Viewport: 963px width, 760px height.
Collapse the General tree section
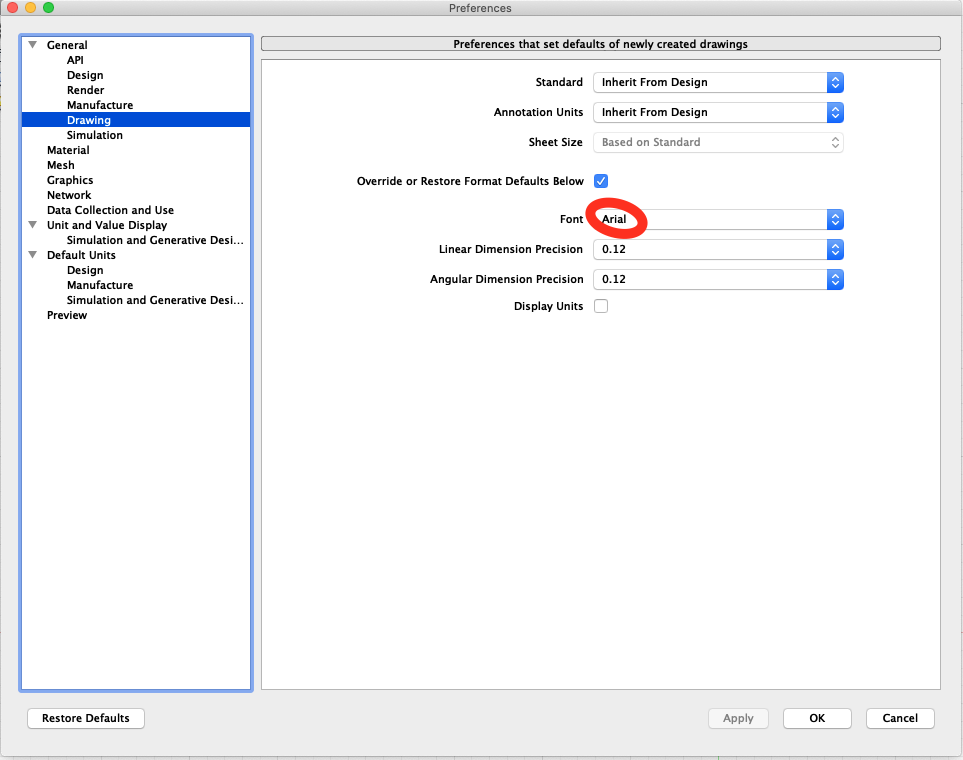pos(32,45)
